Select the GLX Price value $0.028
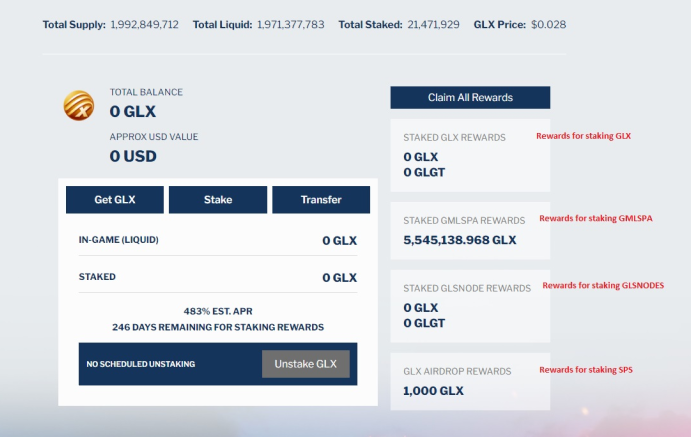This screenshot has width=691, height=437. [549, 25]
